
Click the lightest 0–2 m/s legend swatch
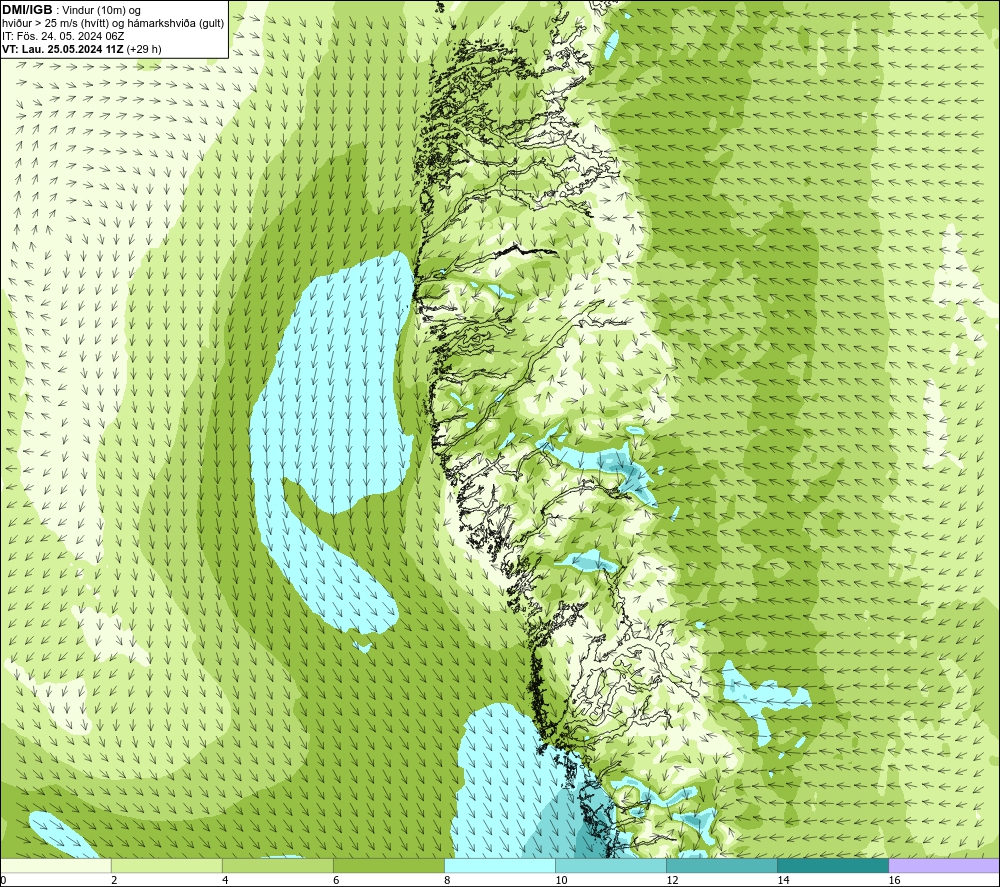(56, 865)
